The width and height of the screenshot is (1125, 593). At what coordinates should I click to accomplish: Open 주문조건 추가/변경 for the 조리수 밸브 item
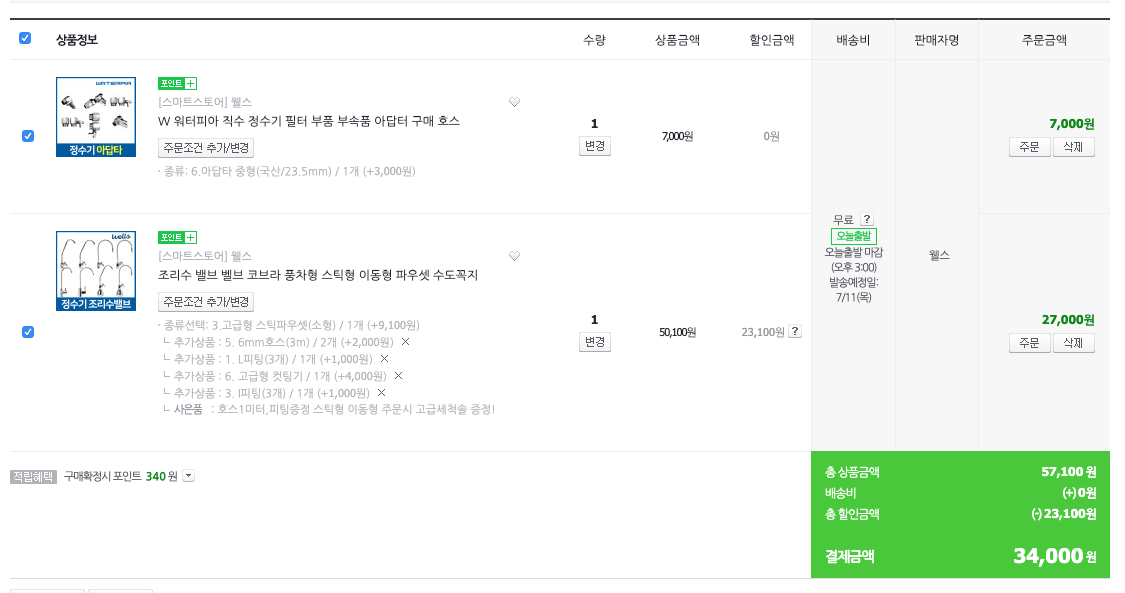point(206,302)
